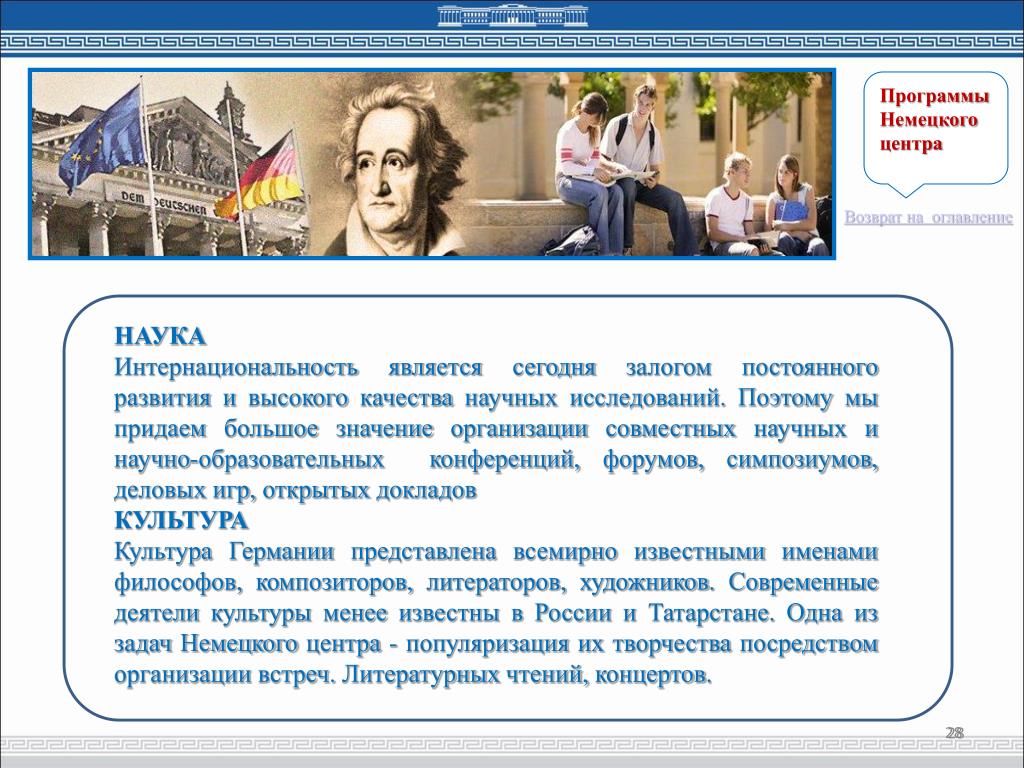Click 'Культура Германии представлена' text line
1024x768 pixels.
pos(496,552)
